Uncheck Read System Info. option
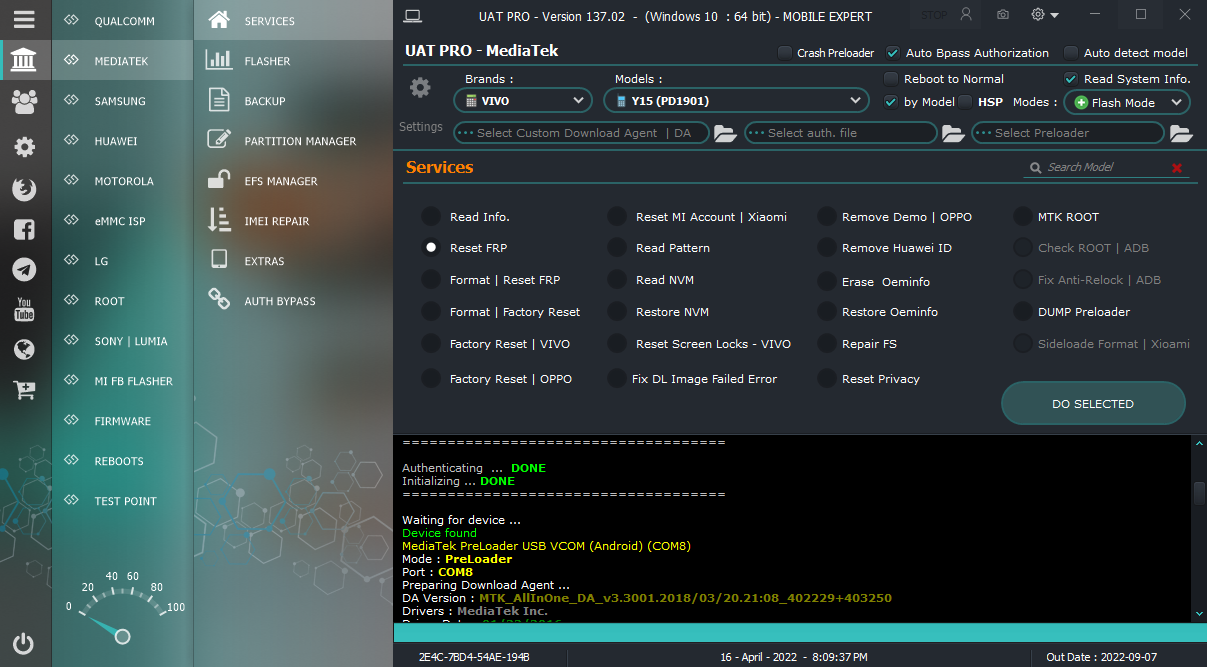The width and height of the screenshot is (1207, 667). pyautogui.click(x=1071, y=79)
